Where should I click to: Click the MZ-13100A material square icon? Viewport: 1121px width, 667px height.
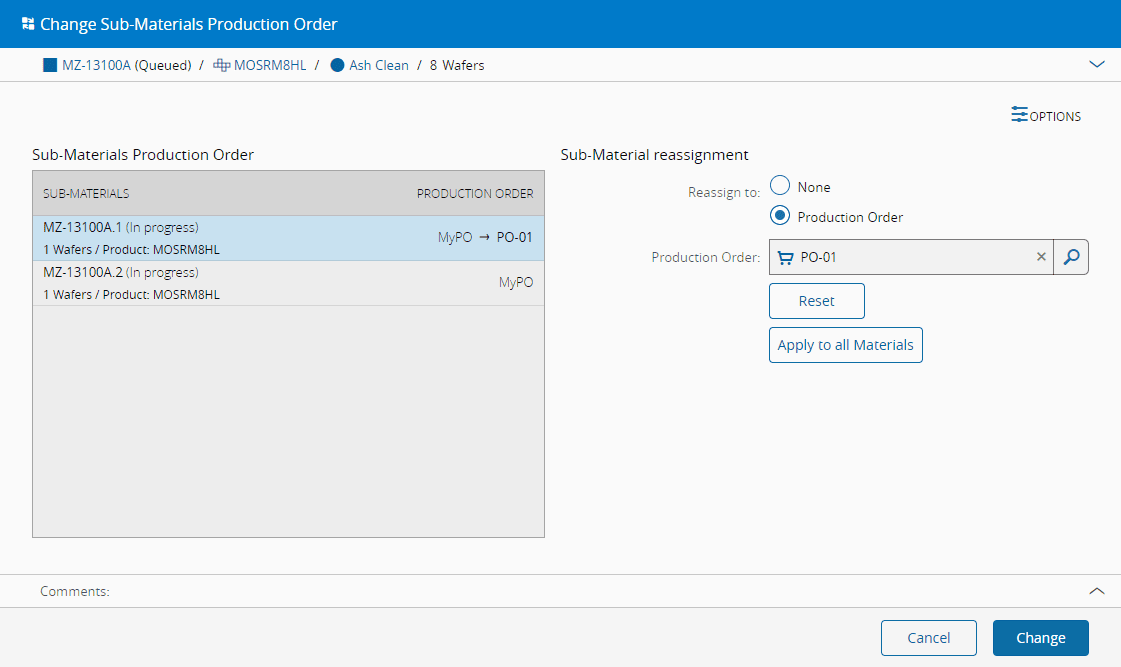pyautogui.click(x=50, y=65)
